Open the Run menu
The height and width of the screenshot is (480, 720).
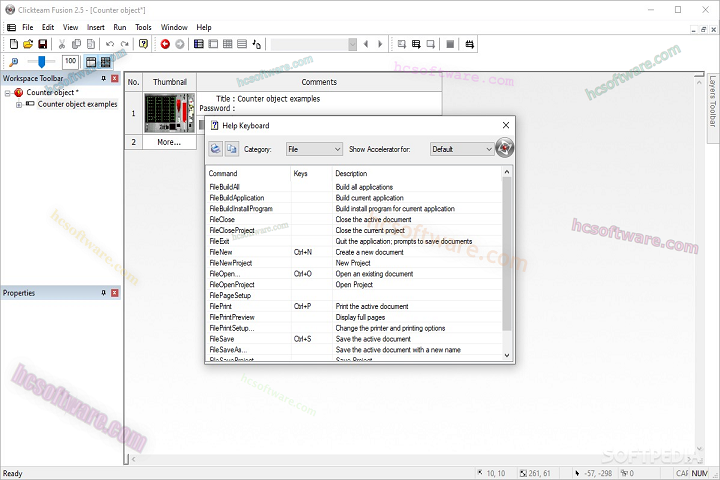120,28
